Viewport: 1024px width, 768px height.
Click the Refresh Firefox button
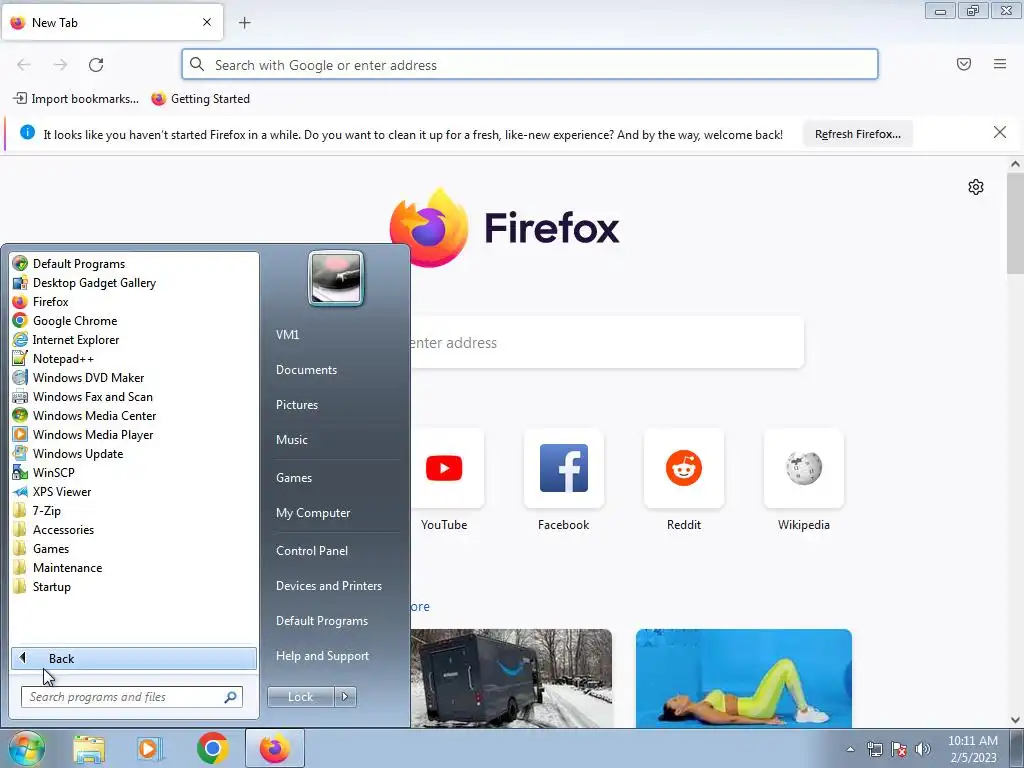857,134
